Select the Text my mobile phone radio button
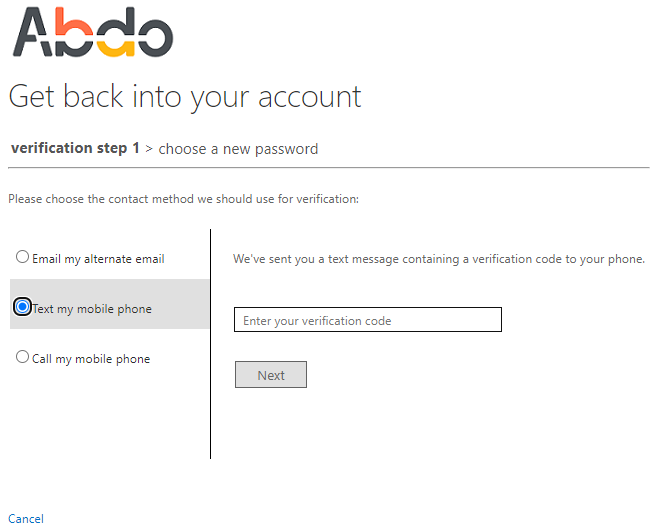This screenshot has height=532, width=656. click(22, 307)
